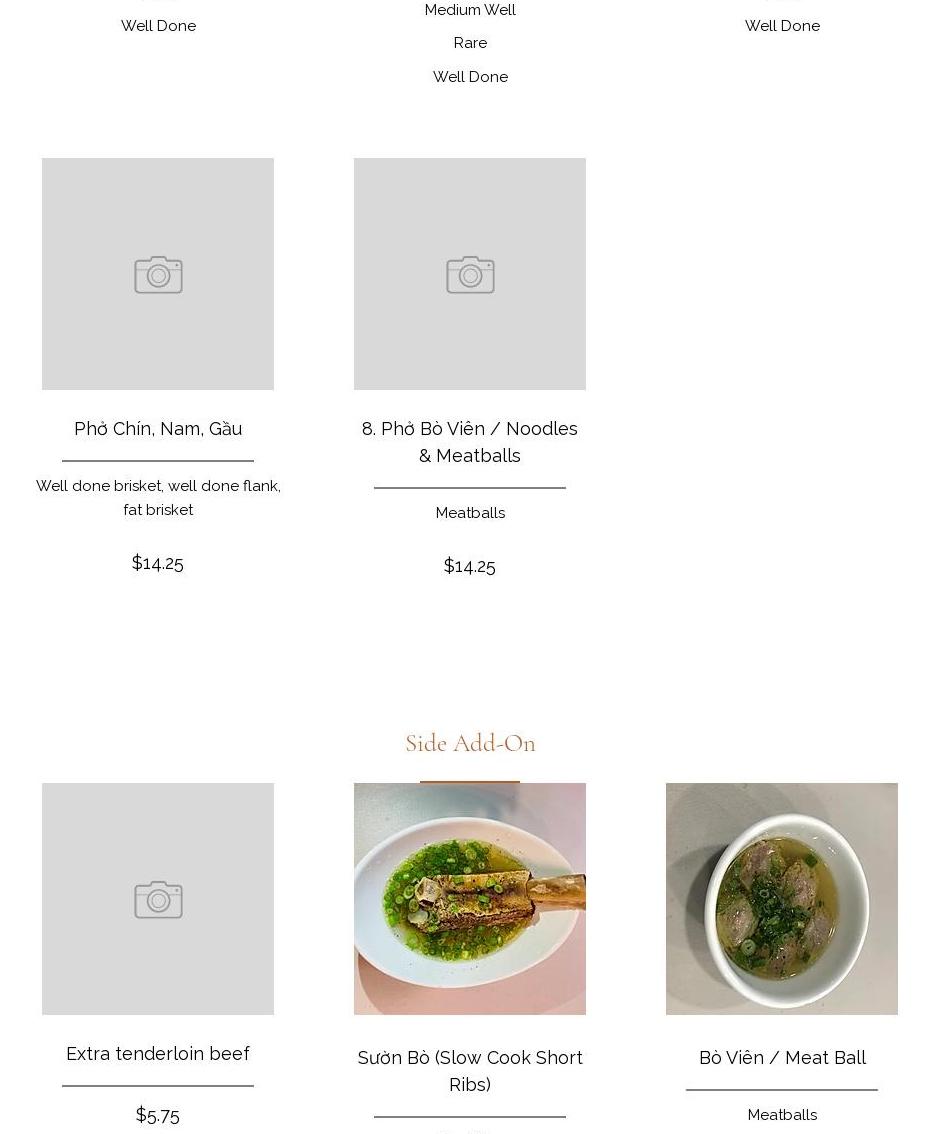Screen dimensions: 945x1134
Task: Click the Extra tenderloin beef title
Action: [x=158, y=1053]
